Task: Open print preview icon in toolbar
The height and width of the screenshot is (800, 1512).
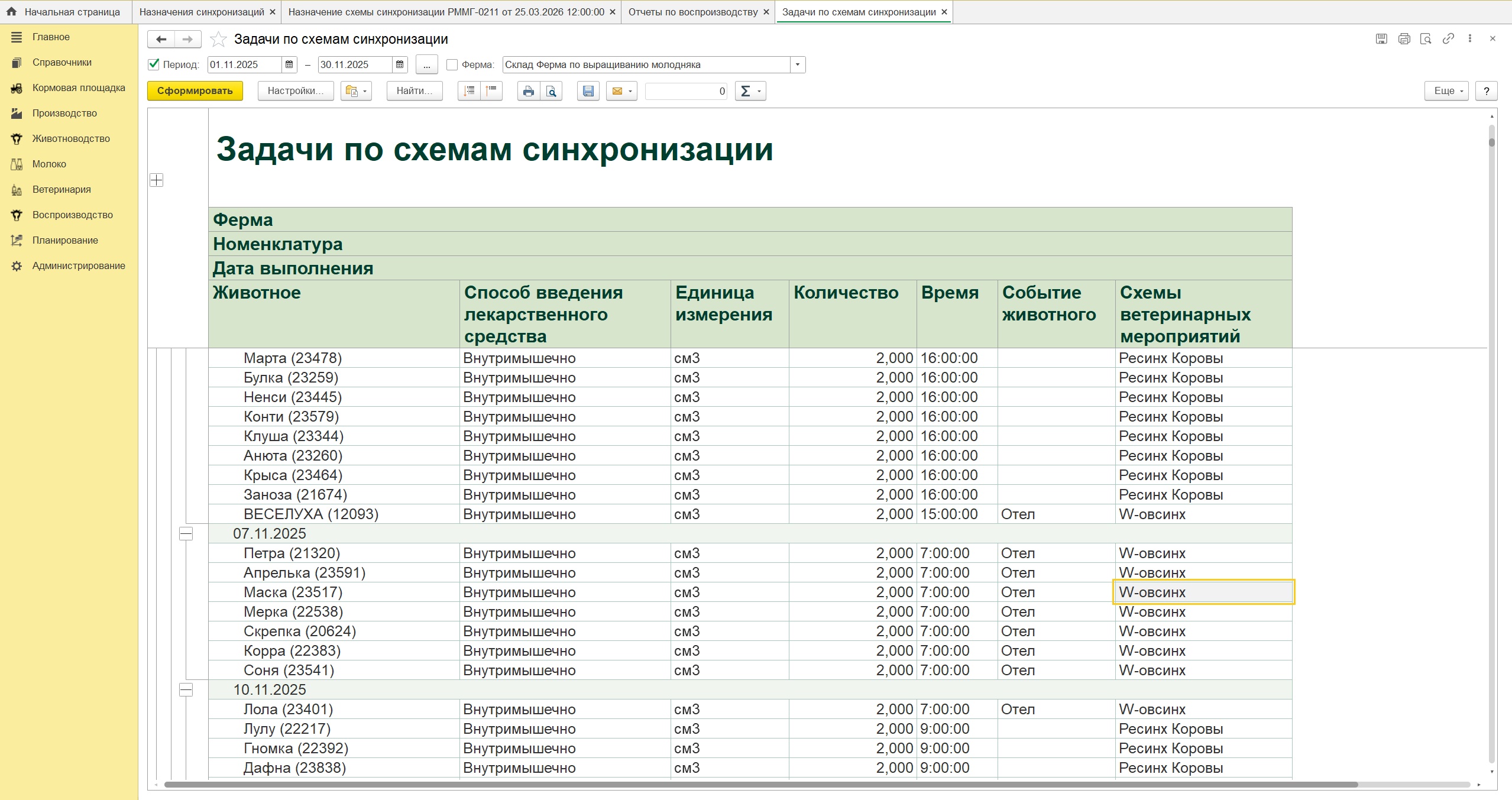Action: click(551, 91)
